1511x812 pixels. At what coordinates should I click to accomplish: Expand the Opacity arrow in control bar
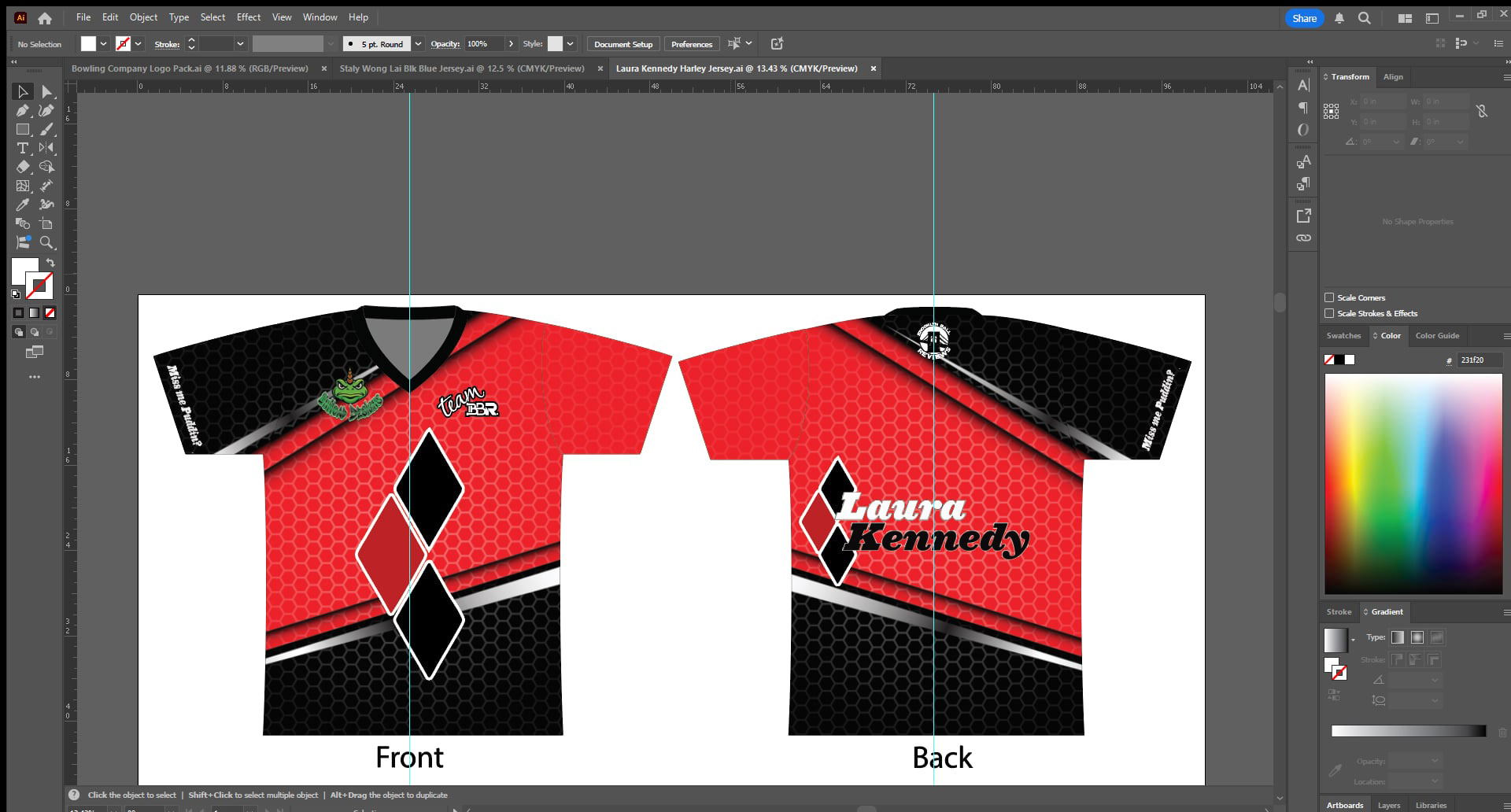click(511, 44)
